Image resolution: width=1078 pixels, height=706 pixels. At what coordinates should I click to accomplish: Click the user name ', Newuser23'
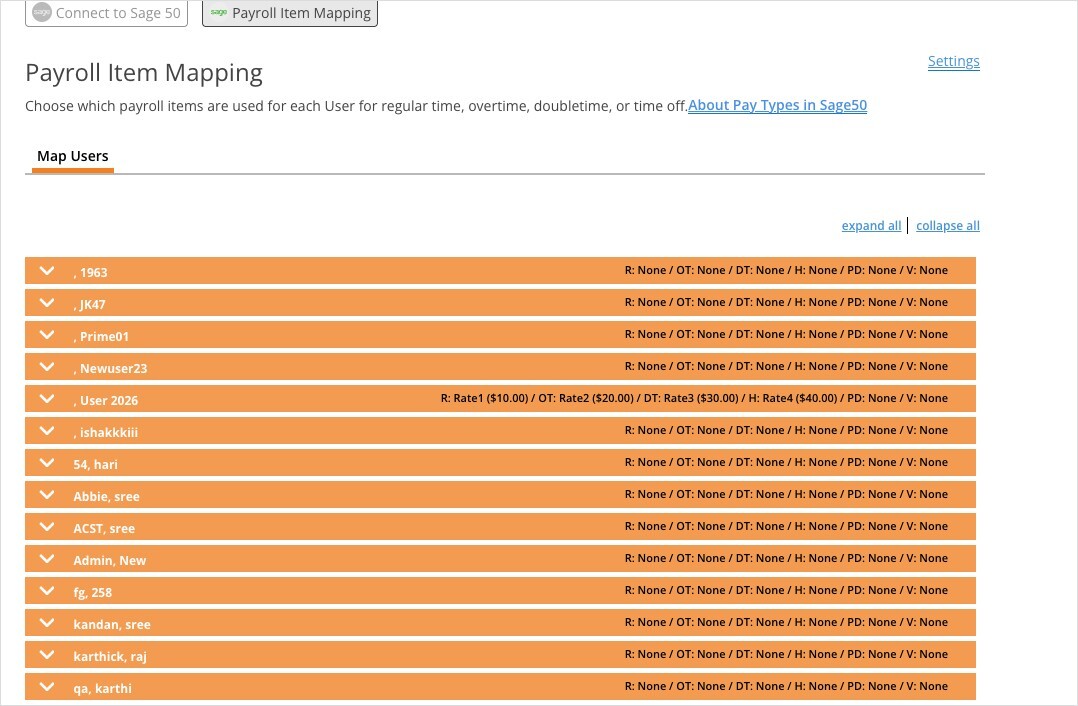click(111, 368)
